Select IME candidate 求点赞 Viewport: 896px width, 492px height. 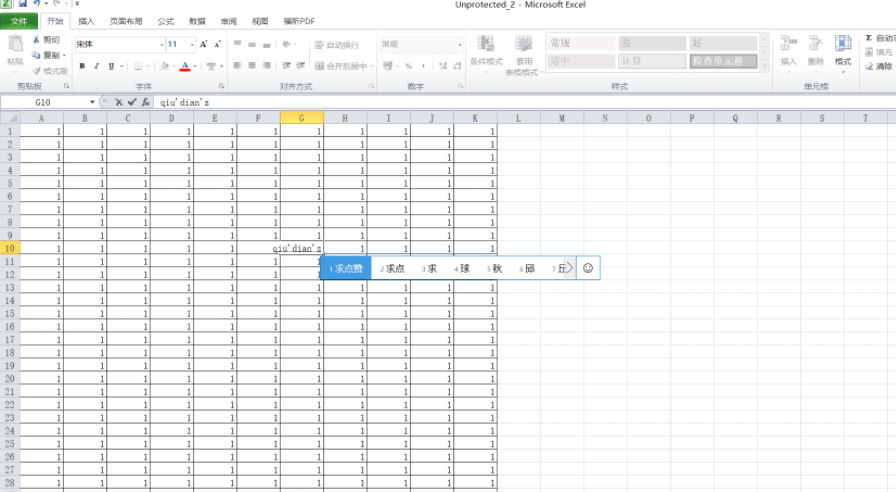(x=346, y=268)
